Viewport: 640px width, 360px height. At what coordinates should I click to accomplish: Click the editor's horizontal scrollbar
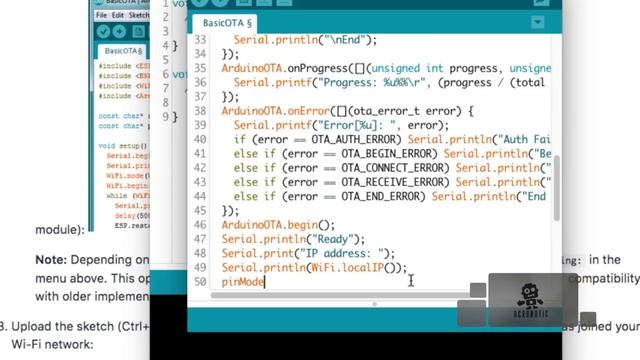pyautogui.click(x=340, y=295)
